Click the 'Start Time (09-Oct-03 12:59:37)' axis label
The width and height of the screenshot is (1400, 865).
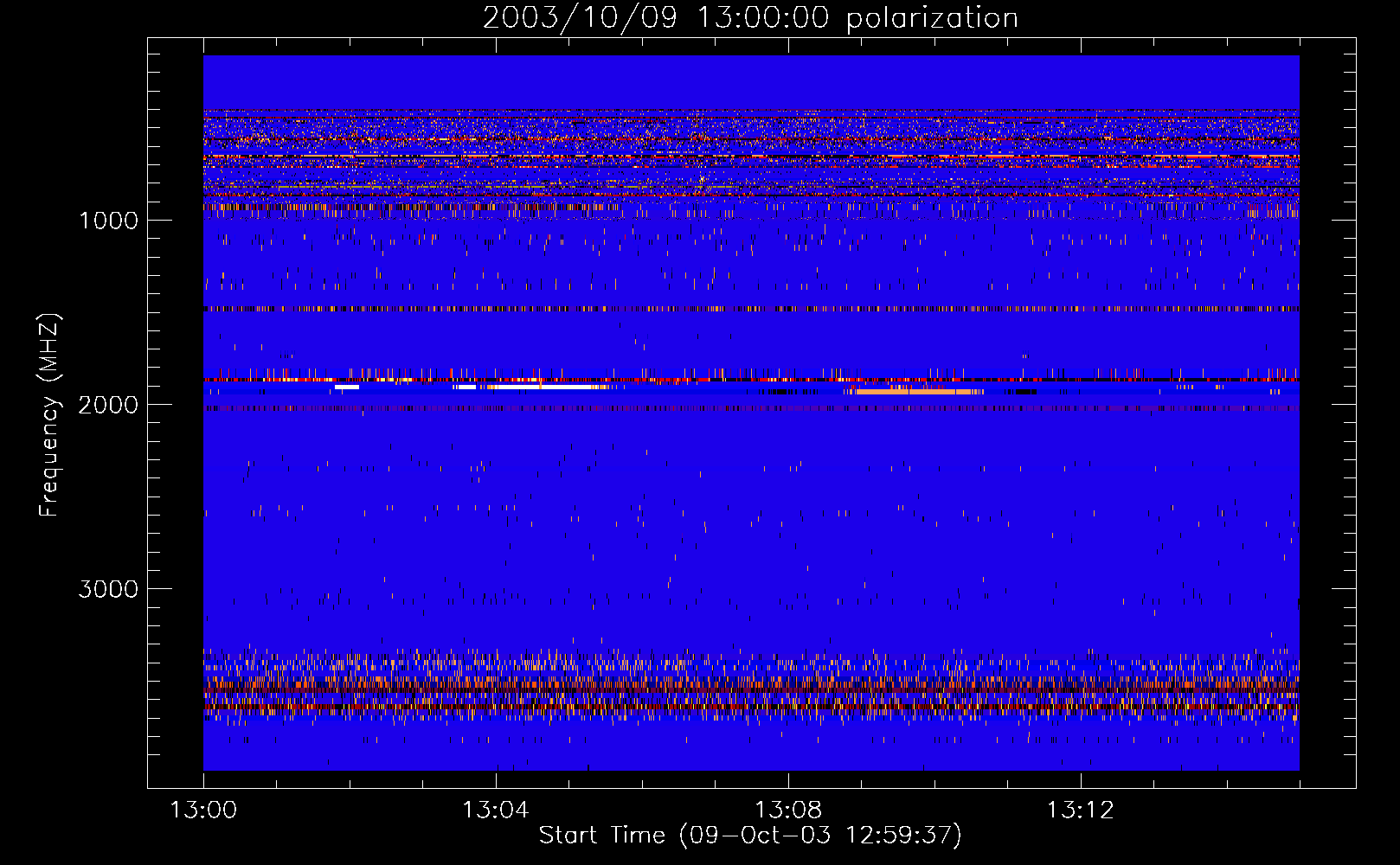pyautogui.click(x=750, y=836)
